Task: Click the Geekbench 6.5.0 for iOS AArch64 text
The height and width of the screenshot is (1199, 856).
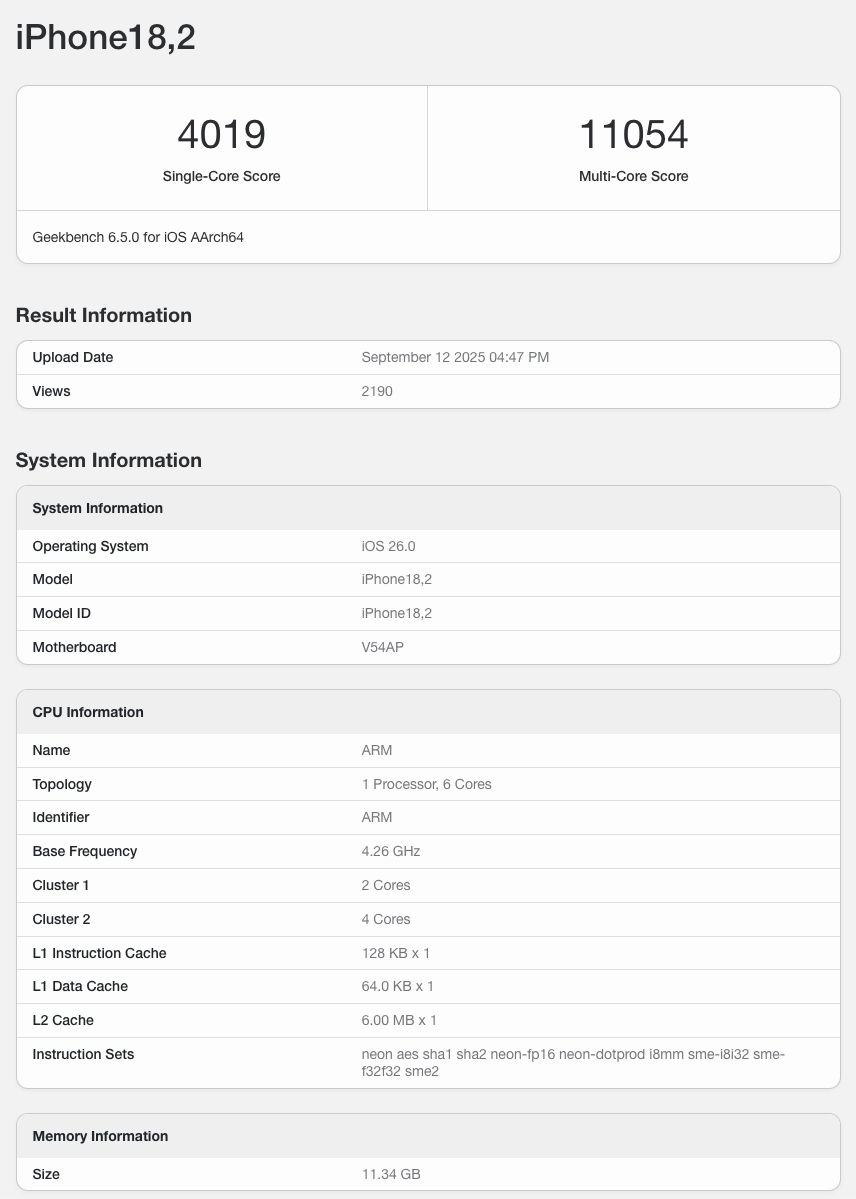Action: pyautogui.click(x=138, y=237)
